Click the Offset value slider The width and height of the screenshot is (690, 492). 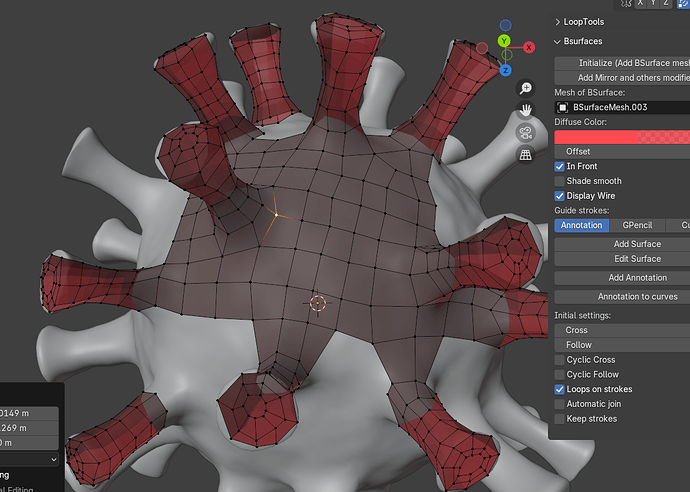(x=622, y=152)
